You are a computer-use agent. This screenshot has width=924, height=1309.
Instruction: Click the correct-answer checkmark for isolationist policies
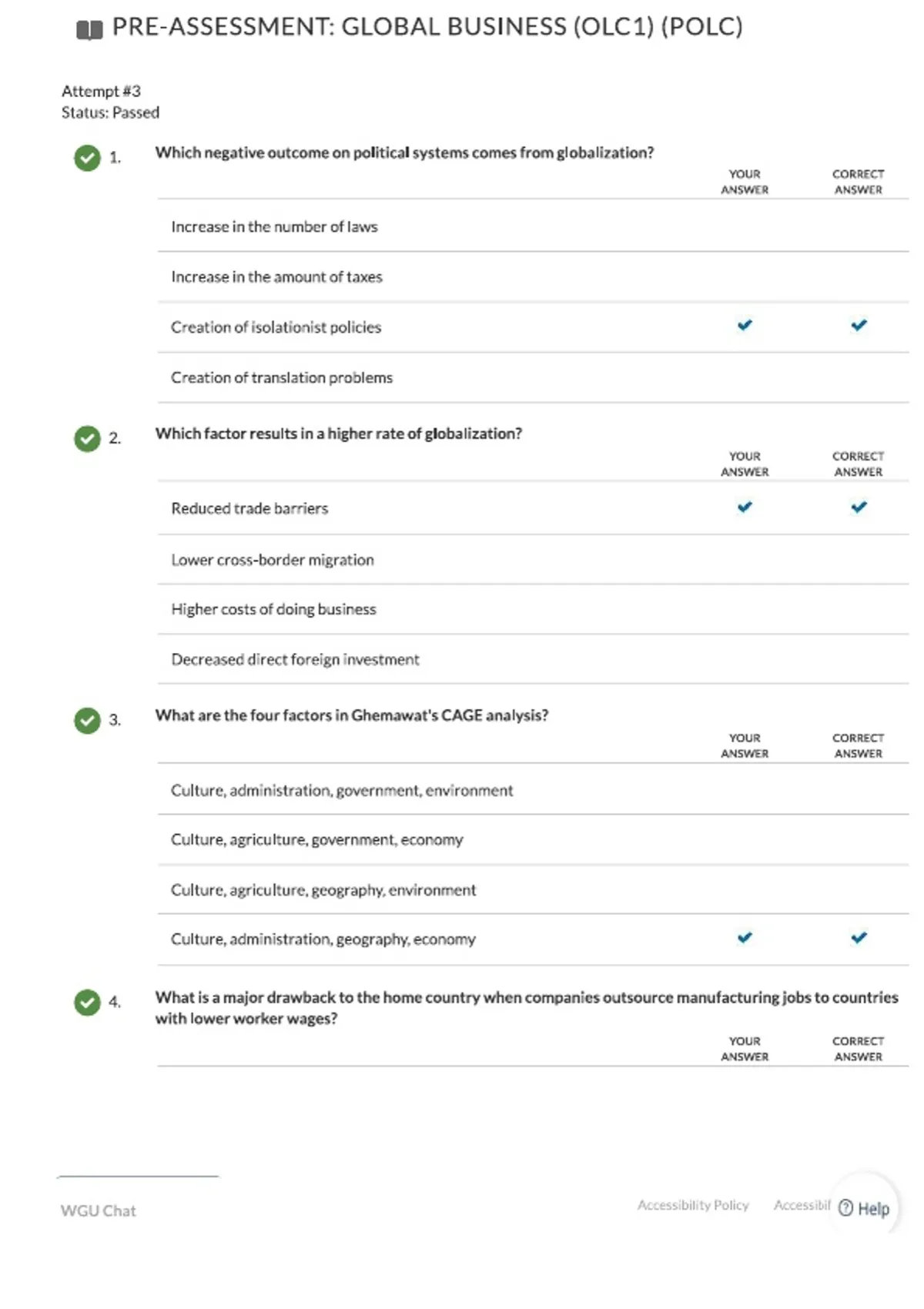(x=859, y=325)
